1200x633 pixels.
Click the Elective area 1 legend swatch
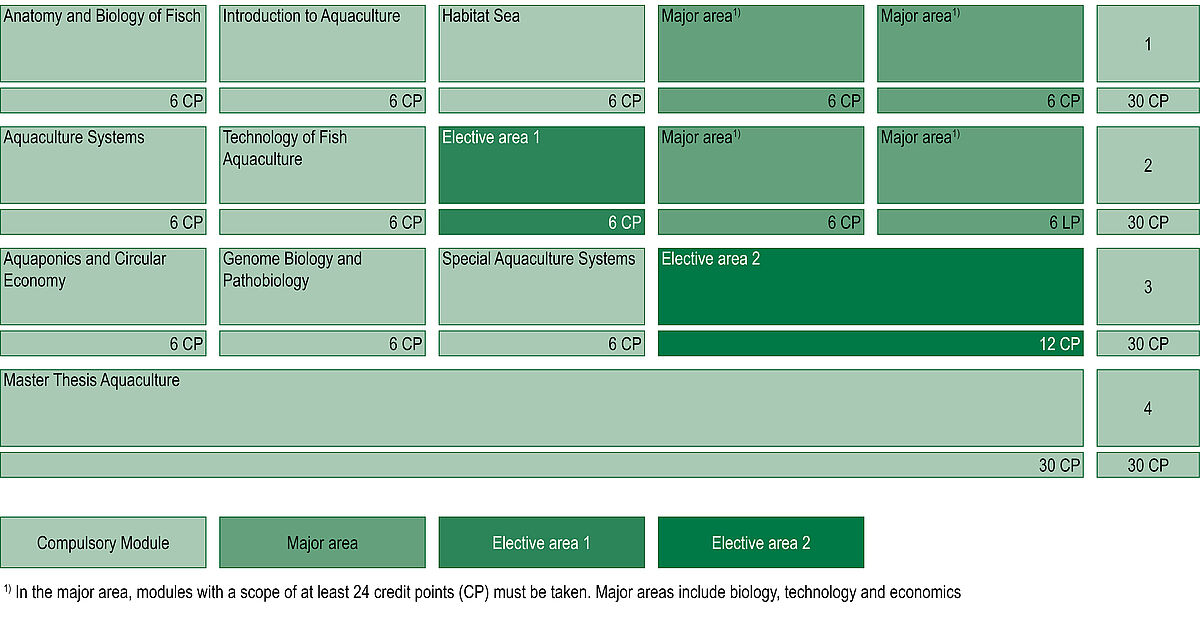(542, 542)
